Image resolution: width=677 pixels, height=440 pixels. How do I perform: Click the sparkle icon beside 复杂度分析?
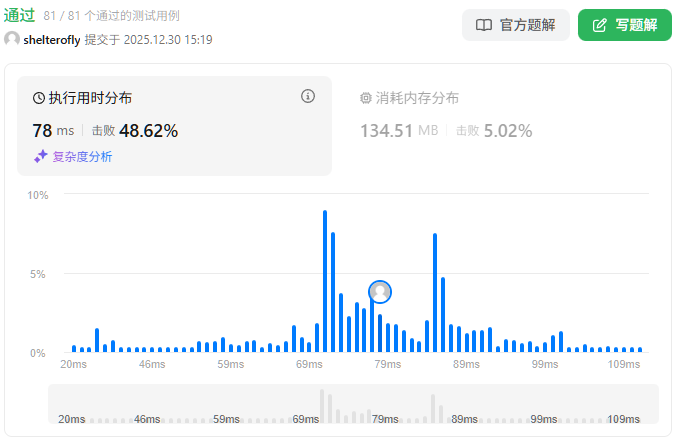click(x=41, y=156)
